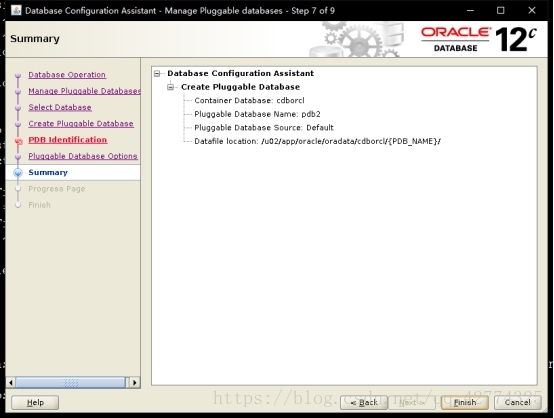Click the Finish button
Screen dimensions: 554x418
pyautogui.click(x=465, y=402)
